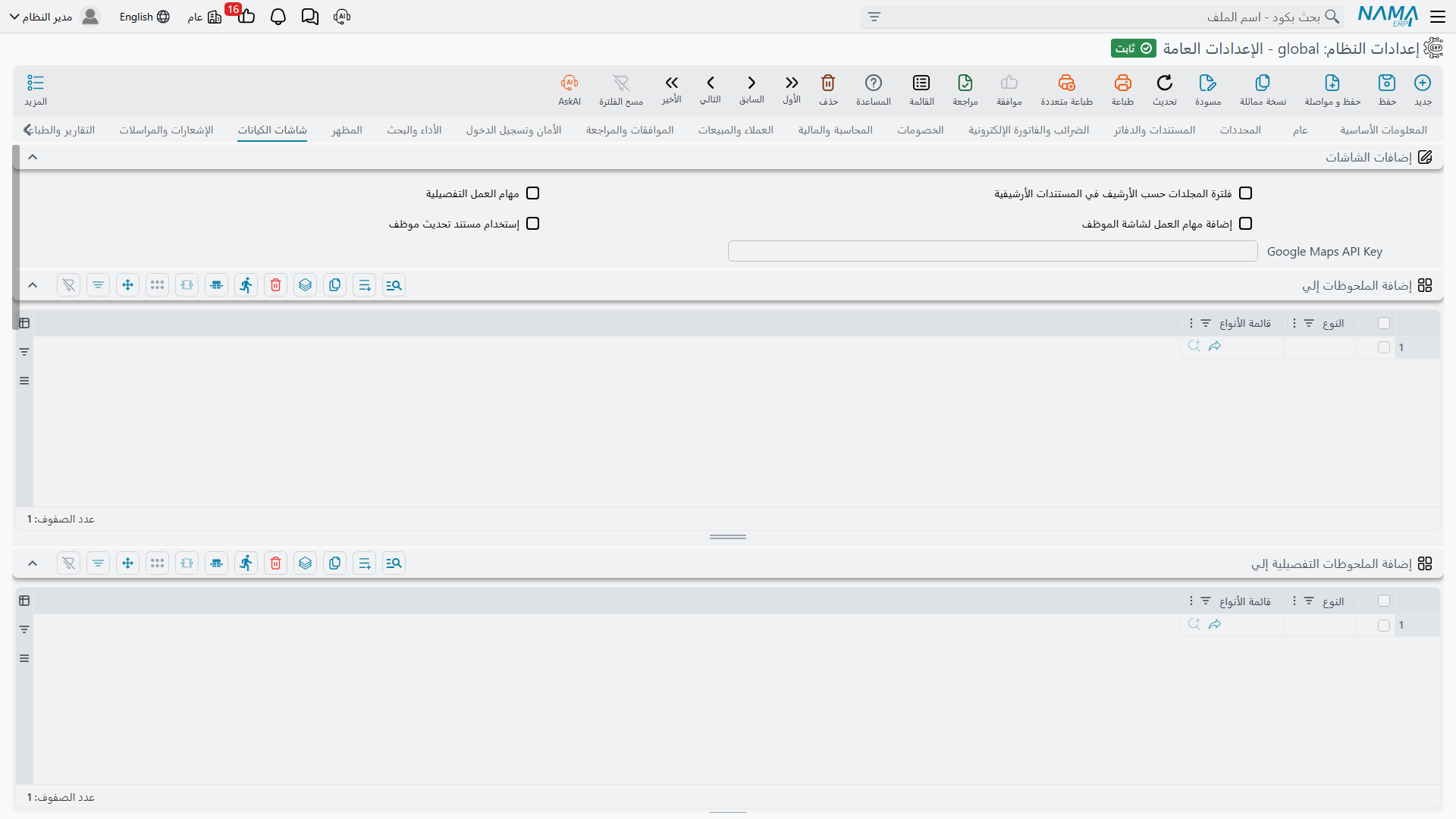
Task: Click the مراجعة (Review) icon
Action: (x=965, y=83)
